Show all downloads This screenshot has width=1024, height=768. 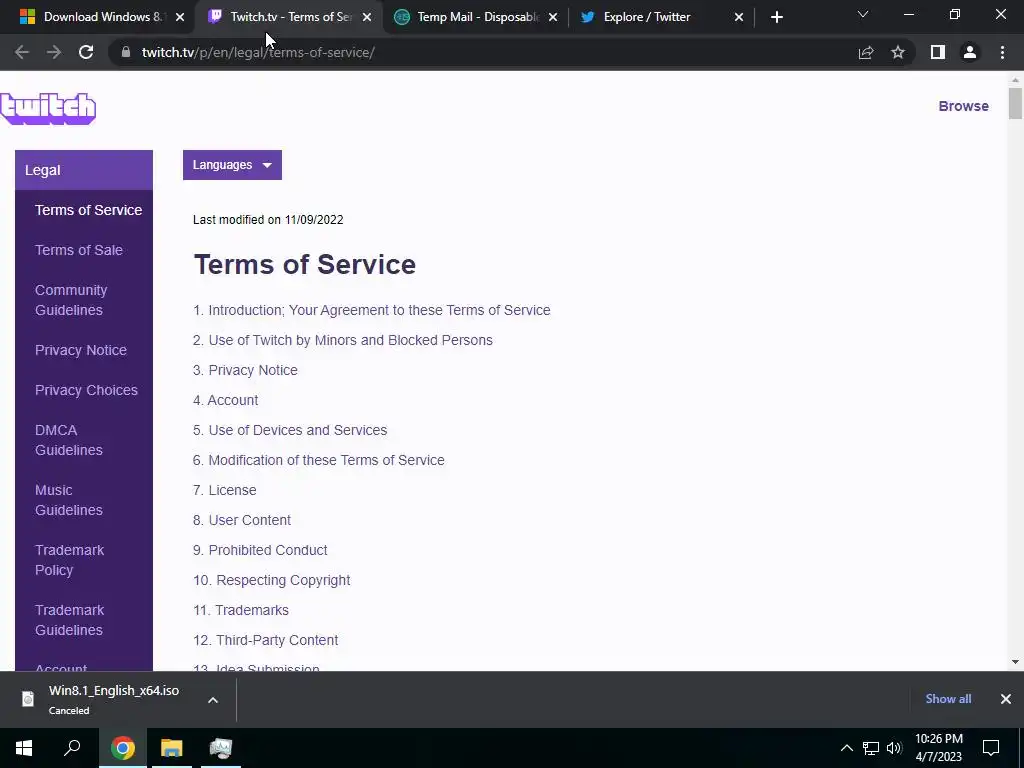(x=948, y=699)
